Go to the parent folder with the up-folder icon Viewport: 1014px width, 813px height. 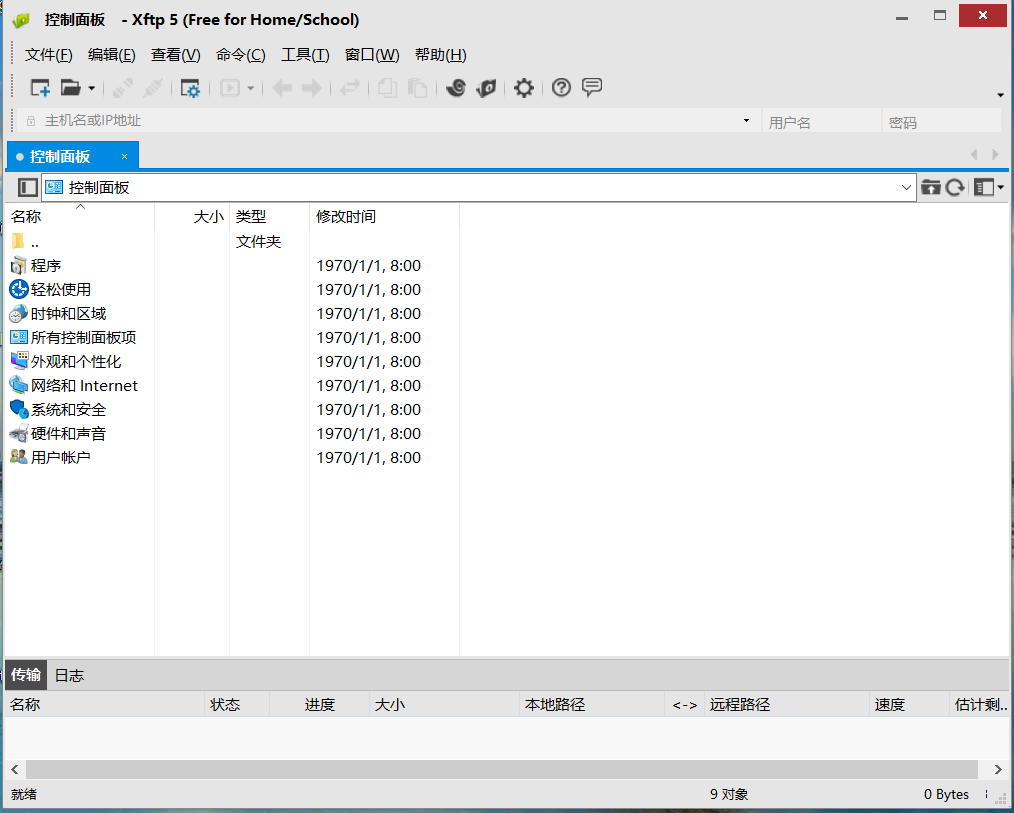(x=931, y=188)
